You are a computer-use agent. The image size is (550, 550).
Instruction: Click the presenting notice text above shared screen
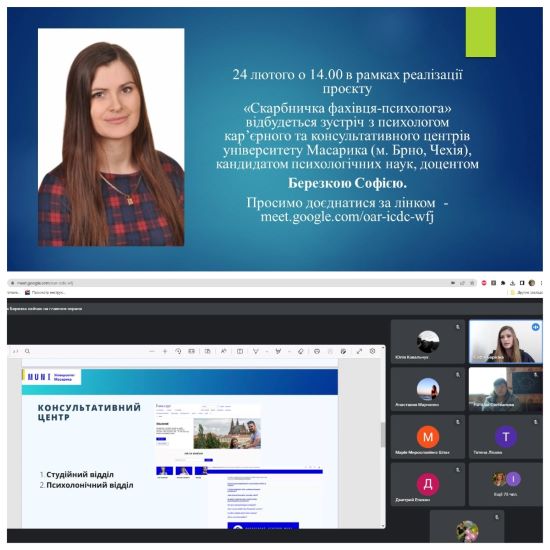pyautogui.click(x=45, y=309)
